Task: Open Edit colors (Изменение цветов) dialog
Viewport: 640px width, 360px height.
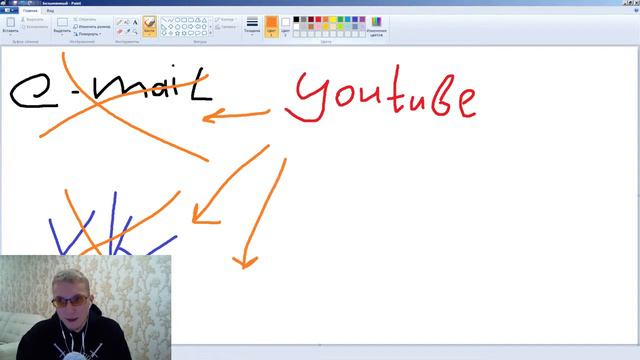Action: (x=376, y=27)
